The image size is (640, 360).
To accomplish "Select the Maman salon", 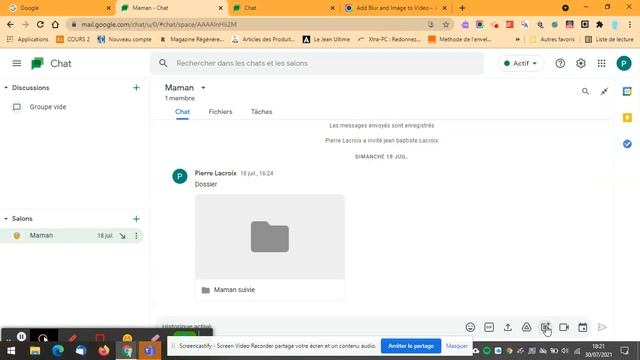I will coord(72,236).
